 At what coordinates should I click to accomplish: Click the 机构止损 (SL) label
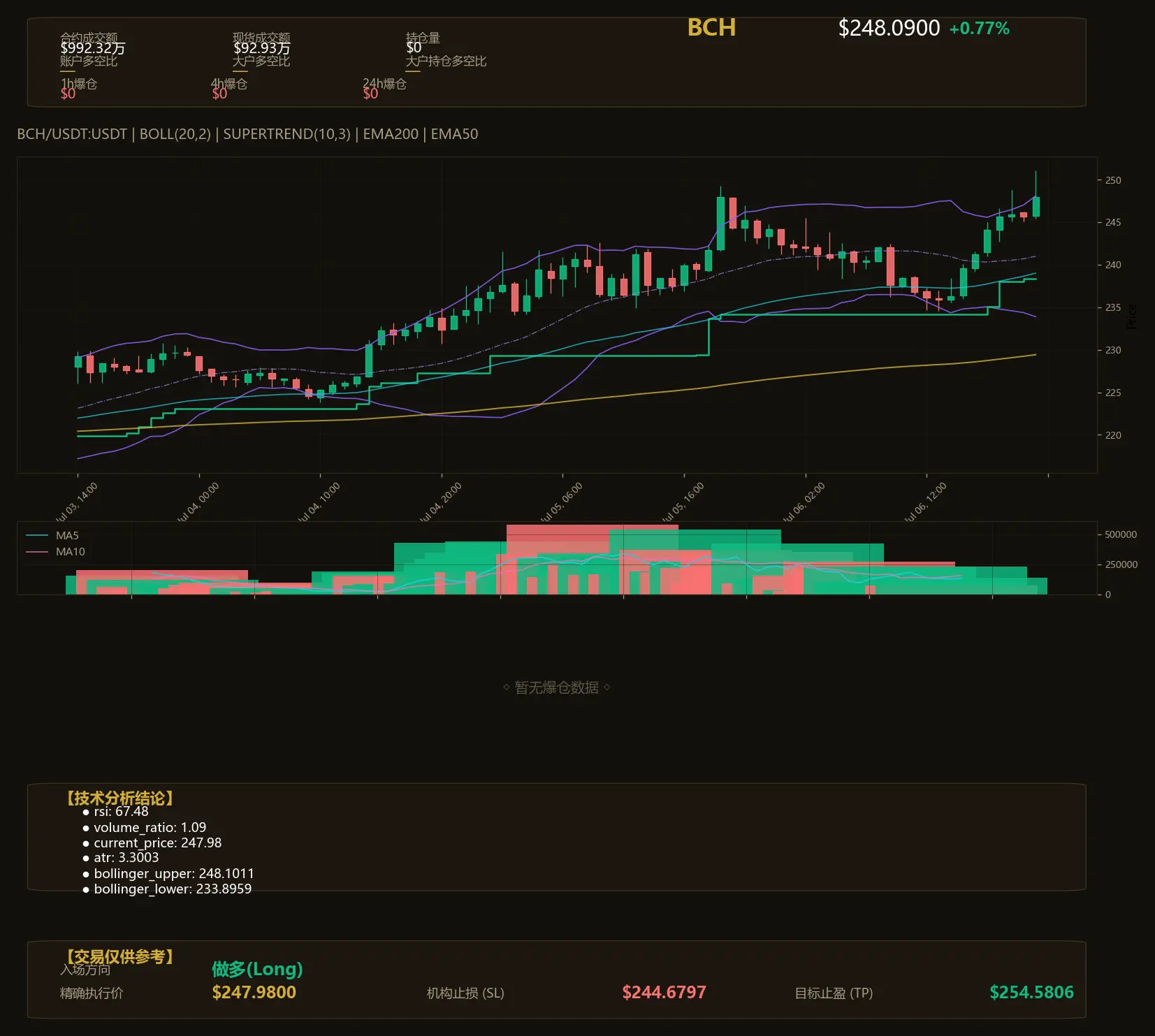[x=465, y=993]
